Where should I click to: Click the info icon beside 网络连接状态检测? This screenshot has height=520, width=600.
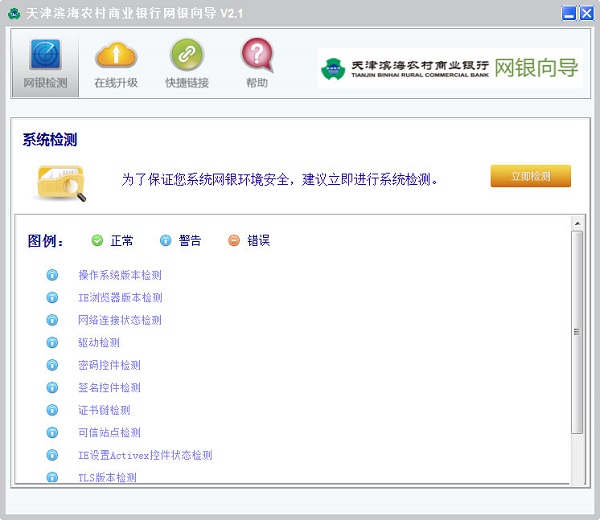(53, 320)
